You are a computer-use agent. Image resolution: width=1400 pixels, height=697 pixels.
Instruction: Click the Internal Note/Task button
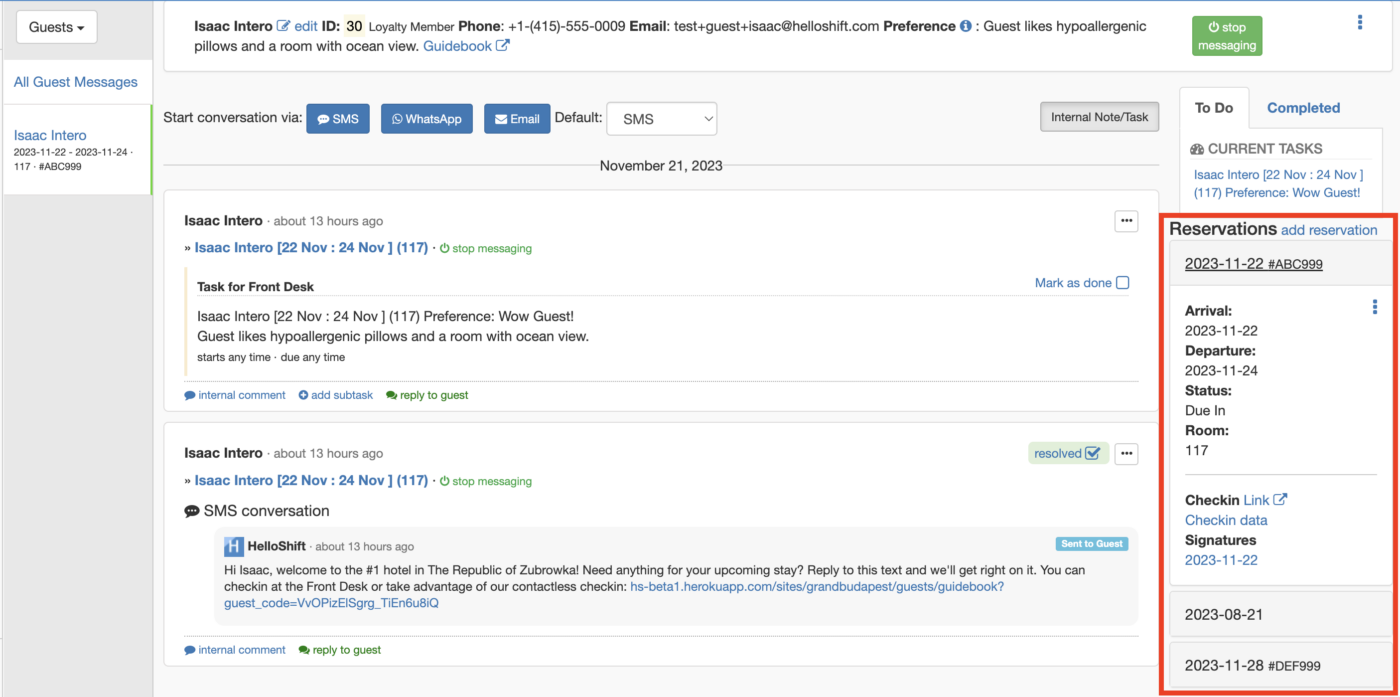[x=1099, y=117]
